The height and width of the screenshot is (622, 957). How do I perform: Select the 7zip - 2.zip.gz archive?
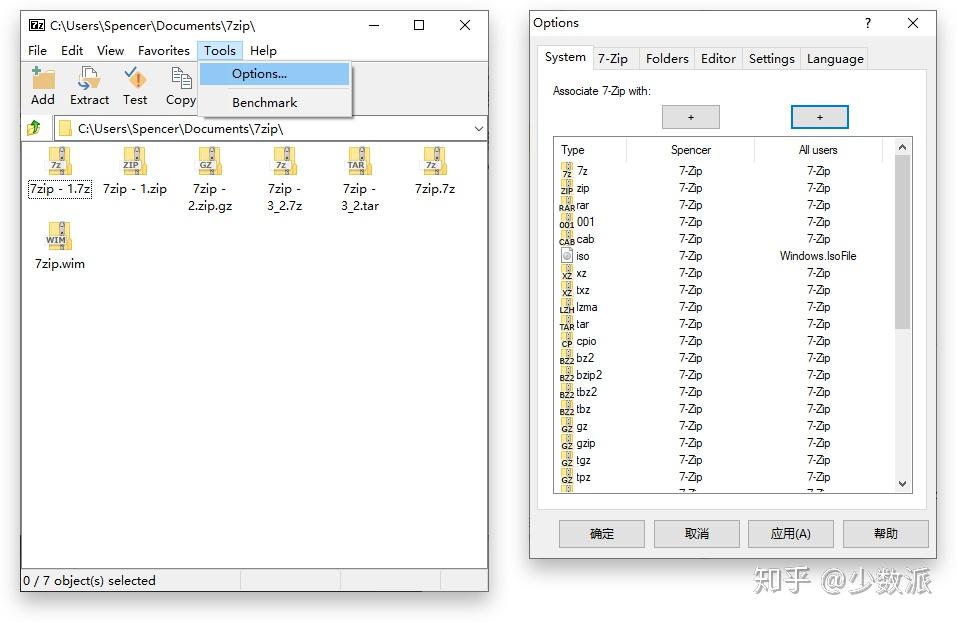210,179
